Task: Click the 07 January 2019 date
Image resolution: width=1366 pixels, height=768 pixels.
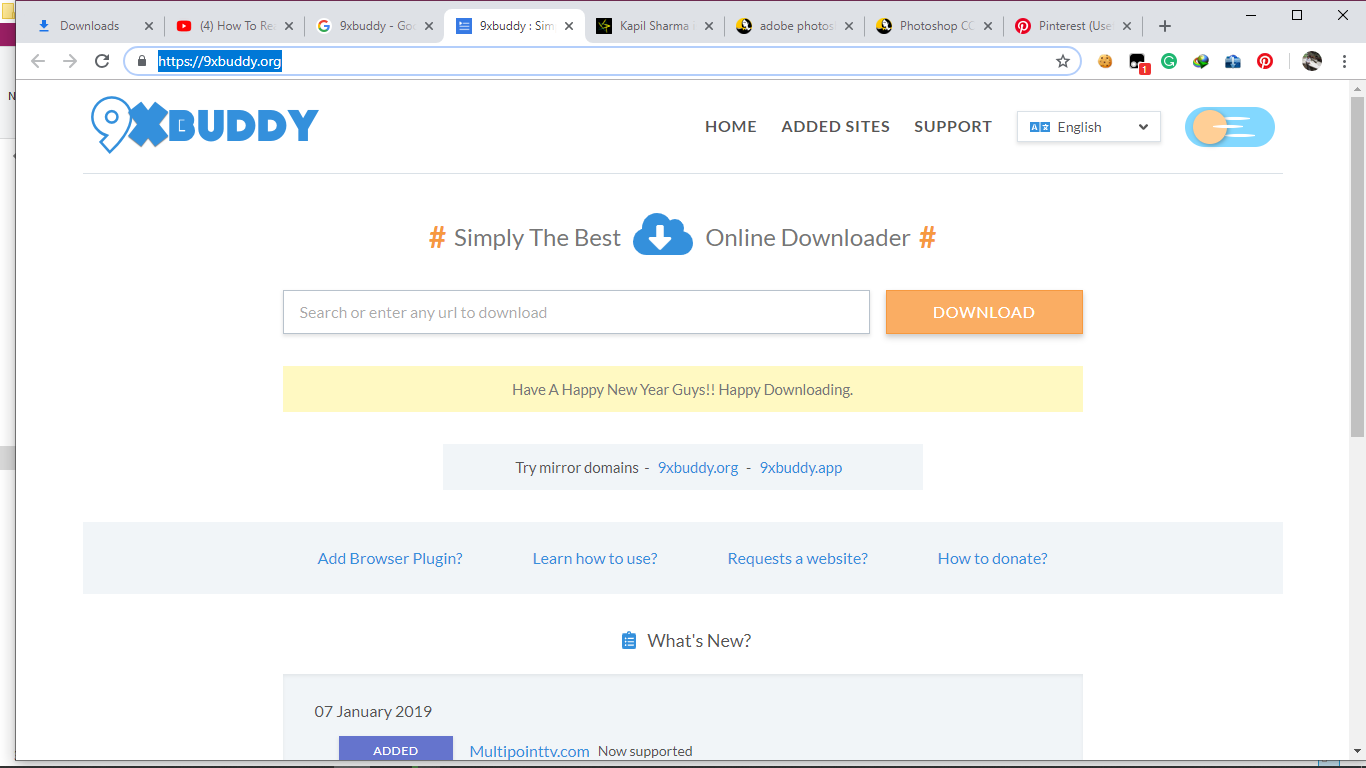Action: pos(373,712)
